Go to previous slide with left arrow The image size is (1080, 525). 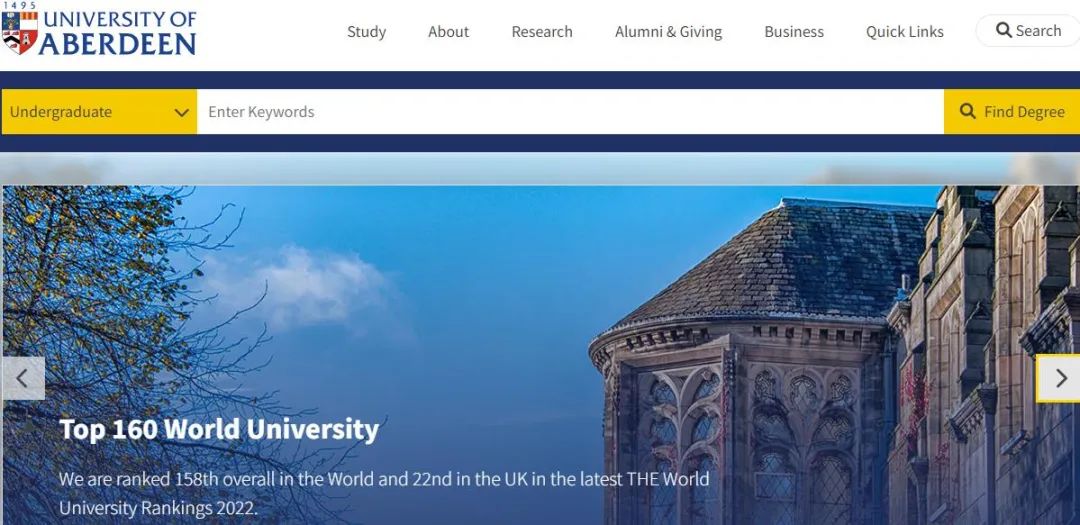[x=23, y=378]
